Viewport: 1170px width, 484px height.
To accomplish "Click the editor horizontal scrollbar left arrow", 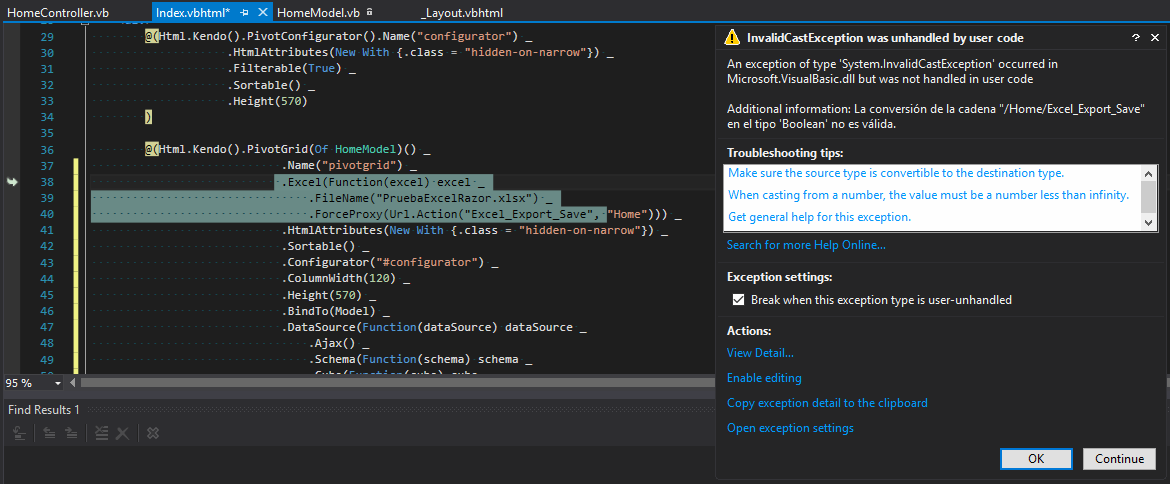I will coord(72,383).
